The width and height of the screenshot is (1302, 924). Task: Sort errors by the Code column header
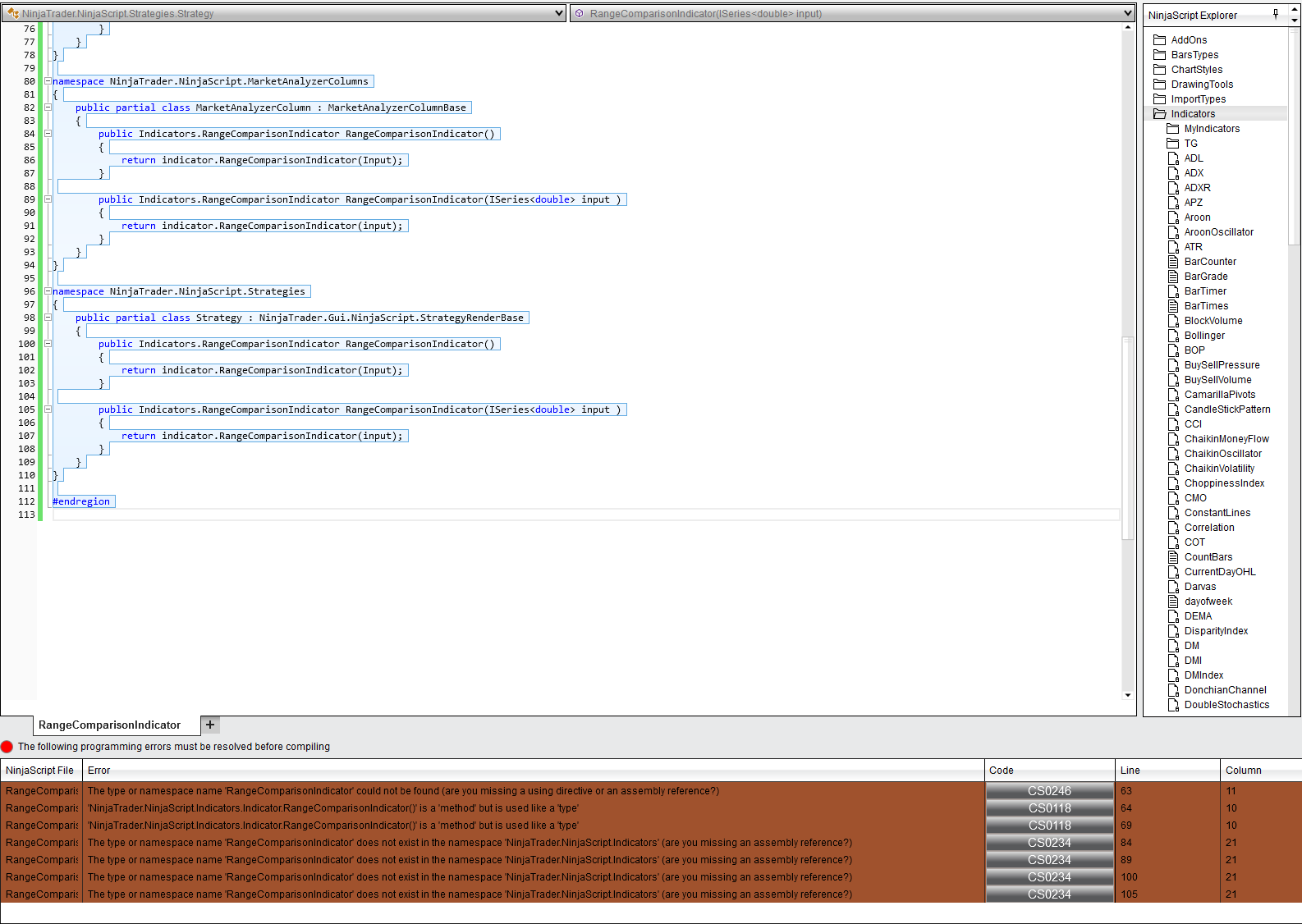coord(1050,771)
